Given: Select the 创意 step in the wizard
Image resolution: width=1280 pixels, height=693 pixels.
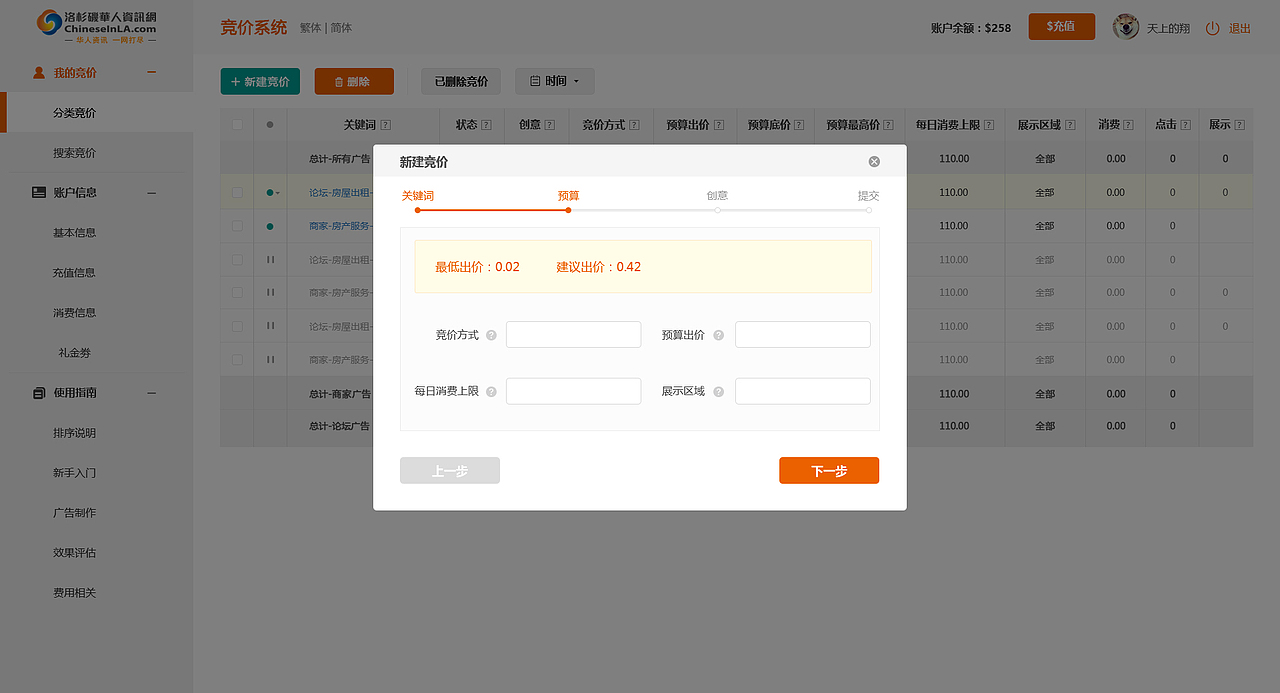Looking at the screenshot, I should pos(718,196).
